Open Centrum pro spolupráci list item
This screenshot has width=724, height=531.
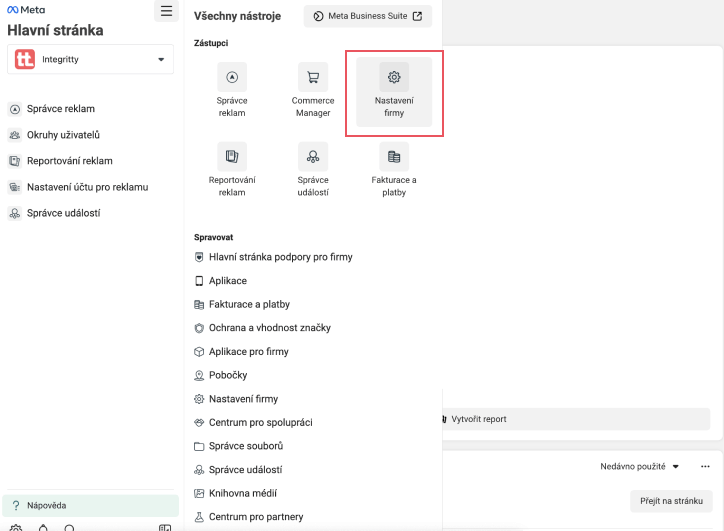pos(260,422)
